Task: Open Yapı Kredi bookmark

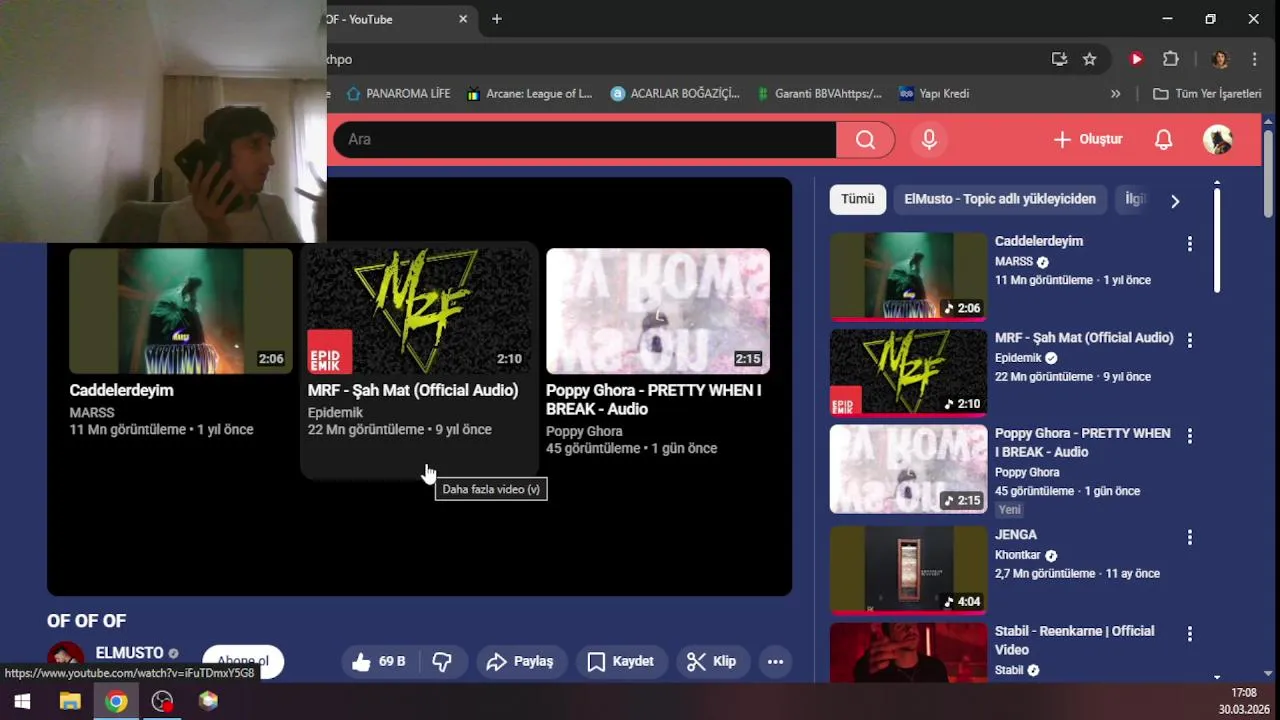Action: click(934, 94)
